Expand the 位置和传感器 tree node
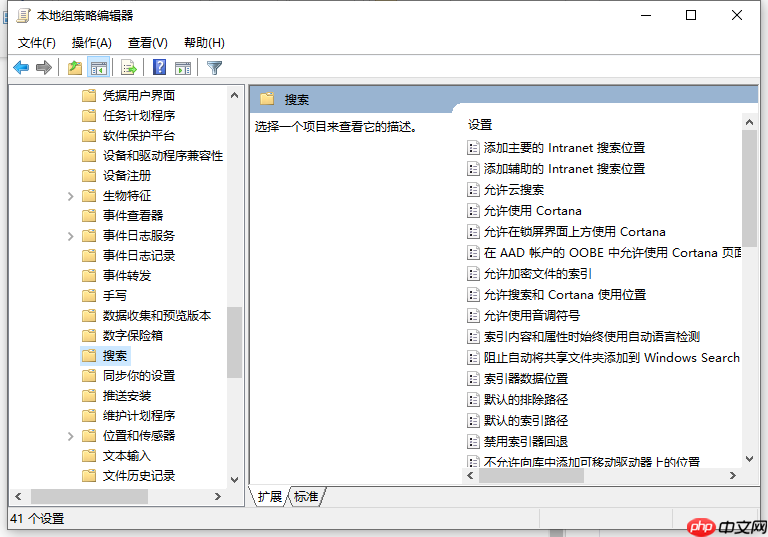The width and height of the screenshot is (768, 537). 71,436
